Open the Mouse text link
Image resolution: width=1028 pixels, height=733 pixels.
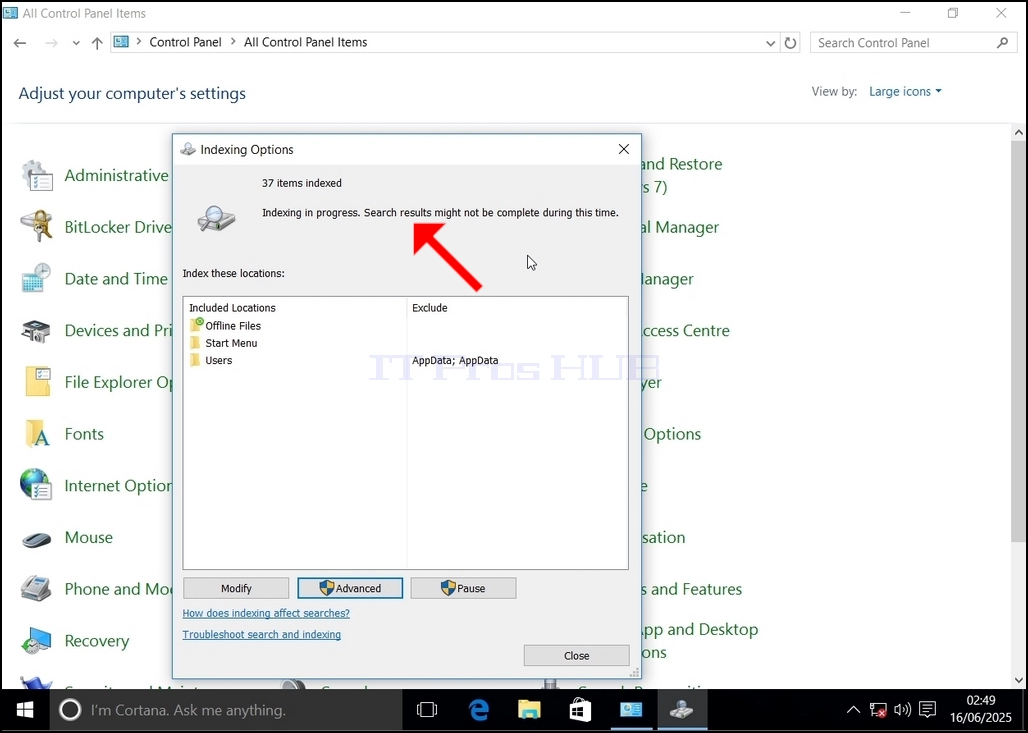(x=89, y=538)
